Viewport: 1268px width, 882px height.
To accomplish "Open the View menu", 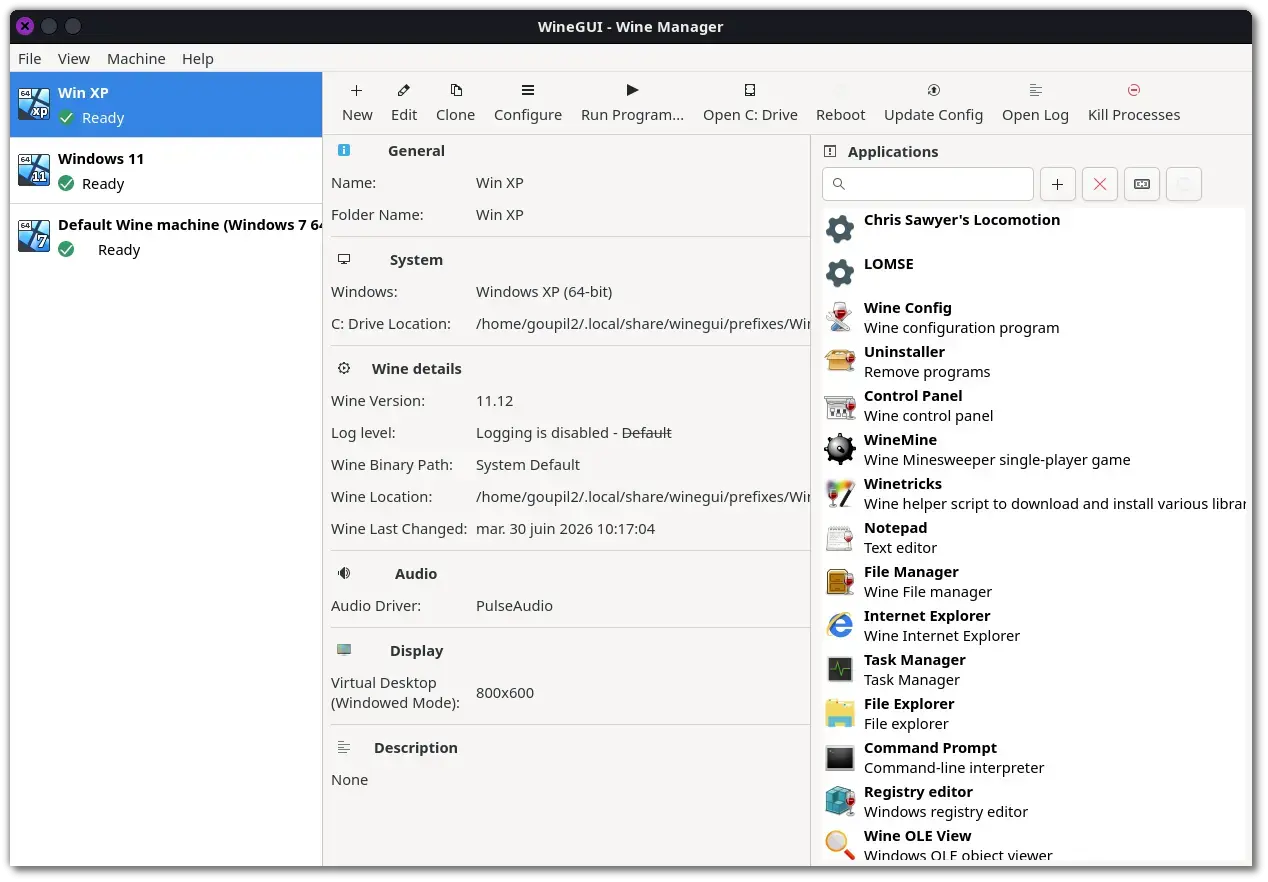I will pyautogui.click(x=74, y=59).
